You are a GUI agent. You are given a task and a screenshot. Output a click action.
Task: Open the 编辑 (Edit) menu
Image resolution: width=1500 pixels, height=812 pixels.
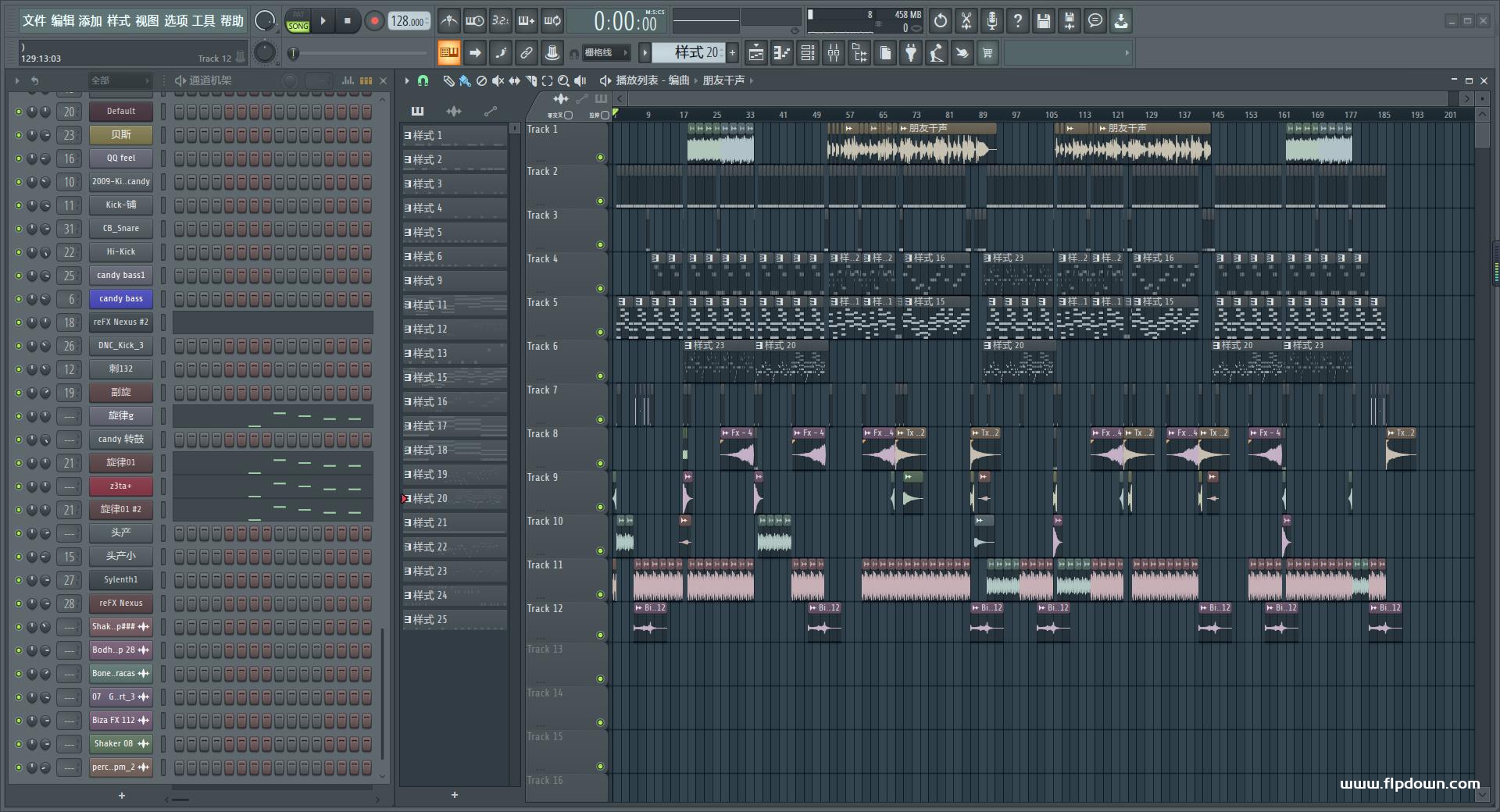click(62, 21)
